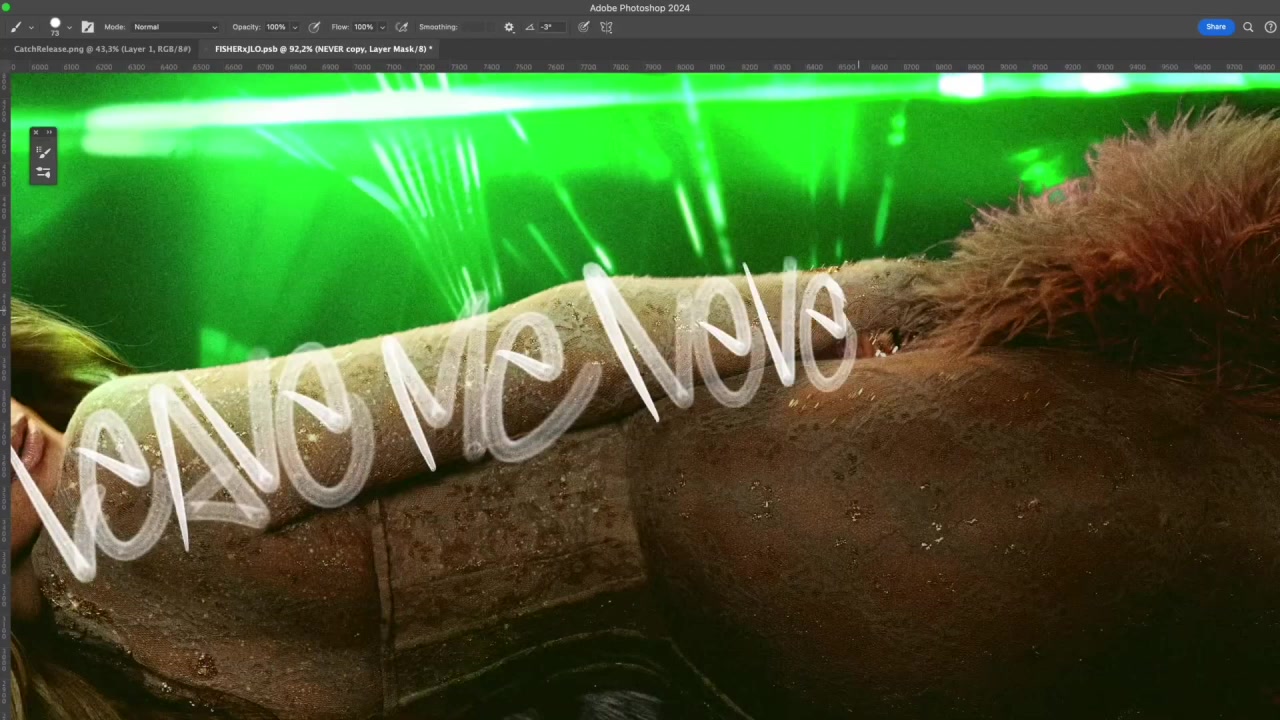Open the Brush Settings floating panel icon
Screen dimensions: 1280x720
pos(43,172)
